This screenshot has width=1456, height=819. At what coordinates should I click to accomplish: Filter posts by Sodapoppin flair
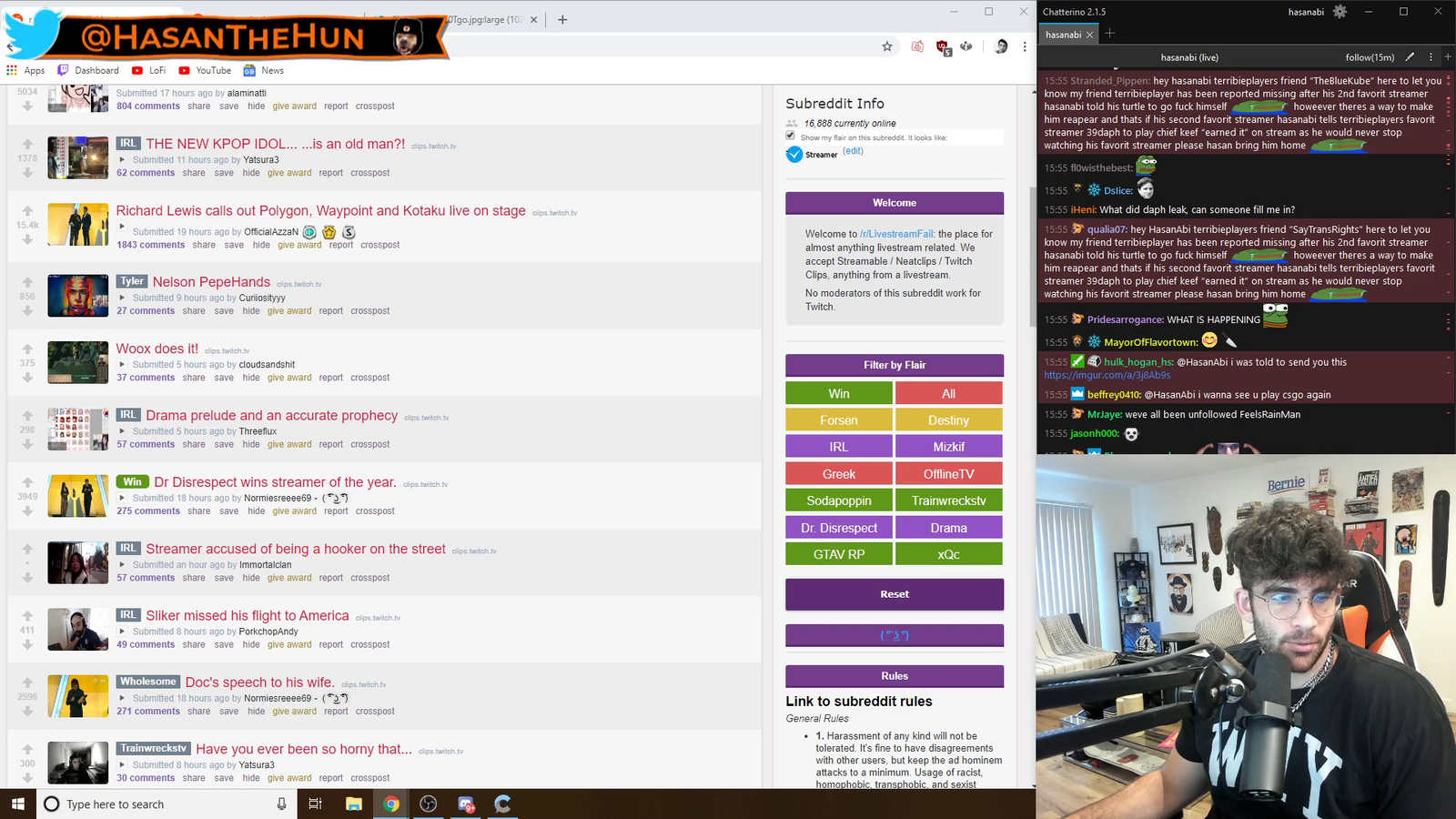(839, 500)
